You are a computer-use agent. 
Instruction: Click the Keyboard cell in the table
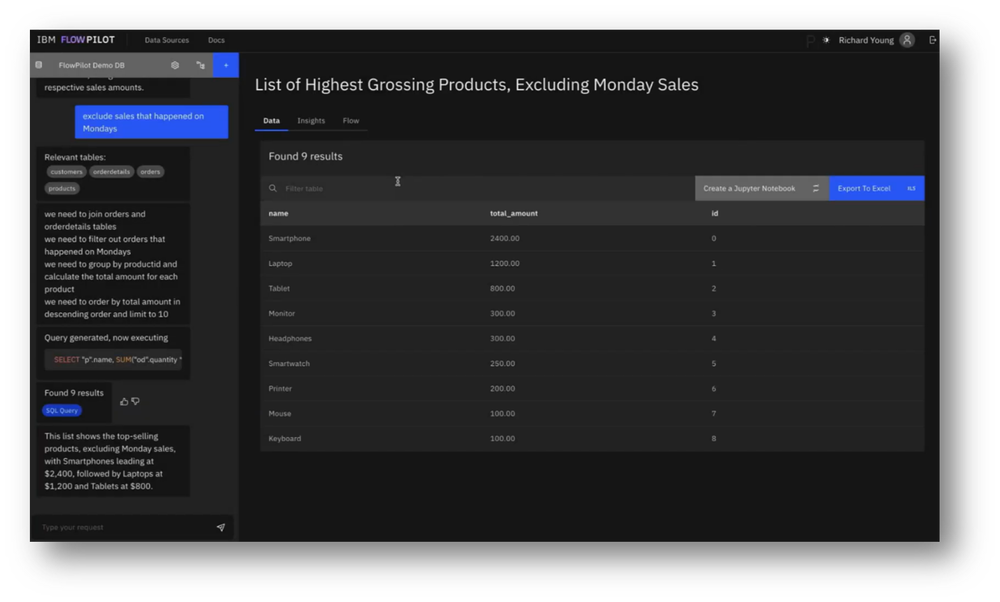(x=284, y=439)
